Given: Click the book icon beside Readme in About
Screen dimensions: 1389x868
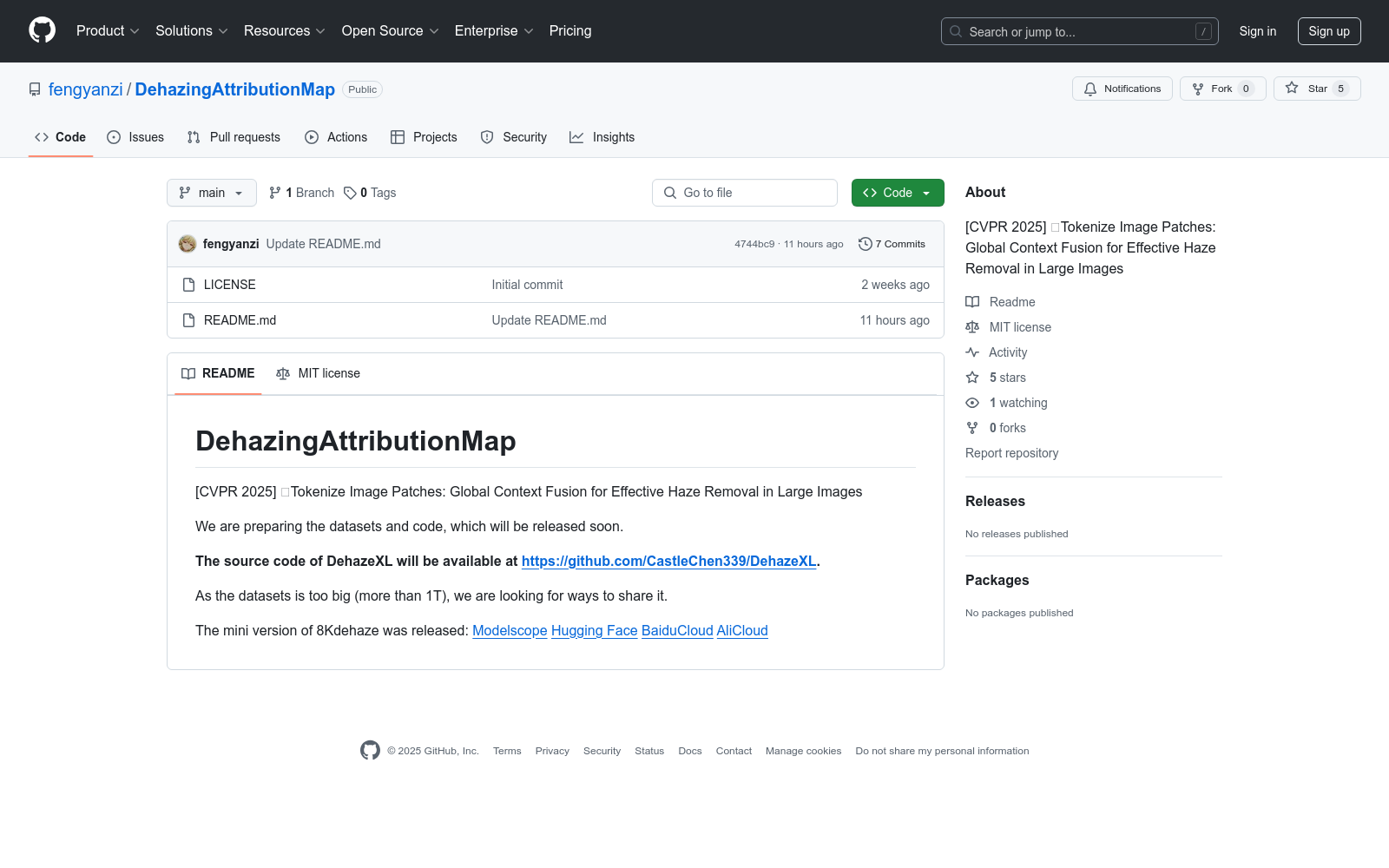Looking at the screenshot, I should pyautogui.click(x=972, y=302).
